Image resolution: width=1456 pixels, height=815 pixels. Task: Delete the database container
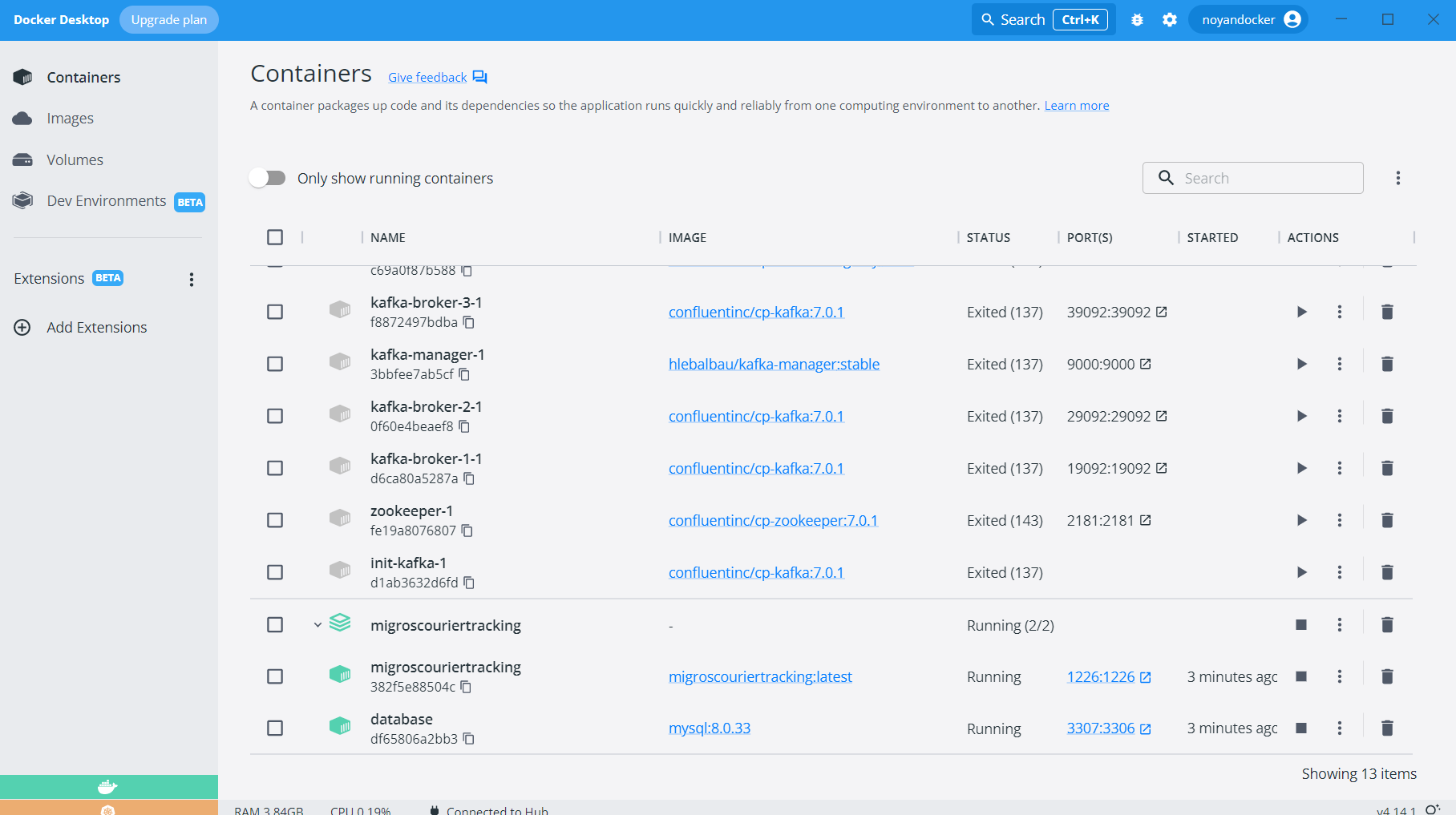(1387, 728)
